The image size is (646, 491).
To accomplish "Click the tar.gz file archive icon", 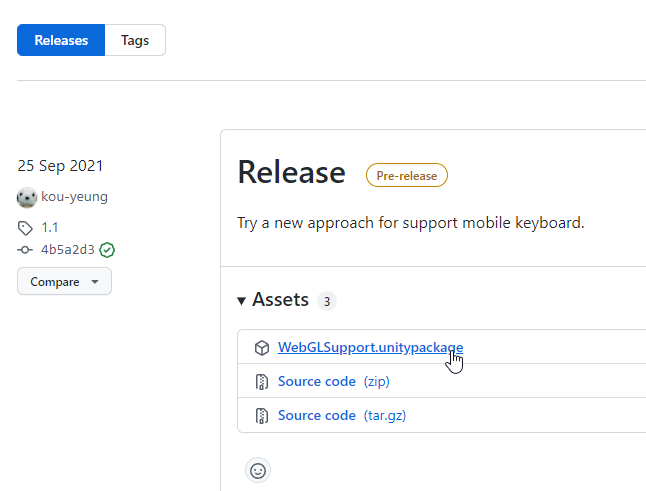I will coord(262,416).
